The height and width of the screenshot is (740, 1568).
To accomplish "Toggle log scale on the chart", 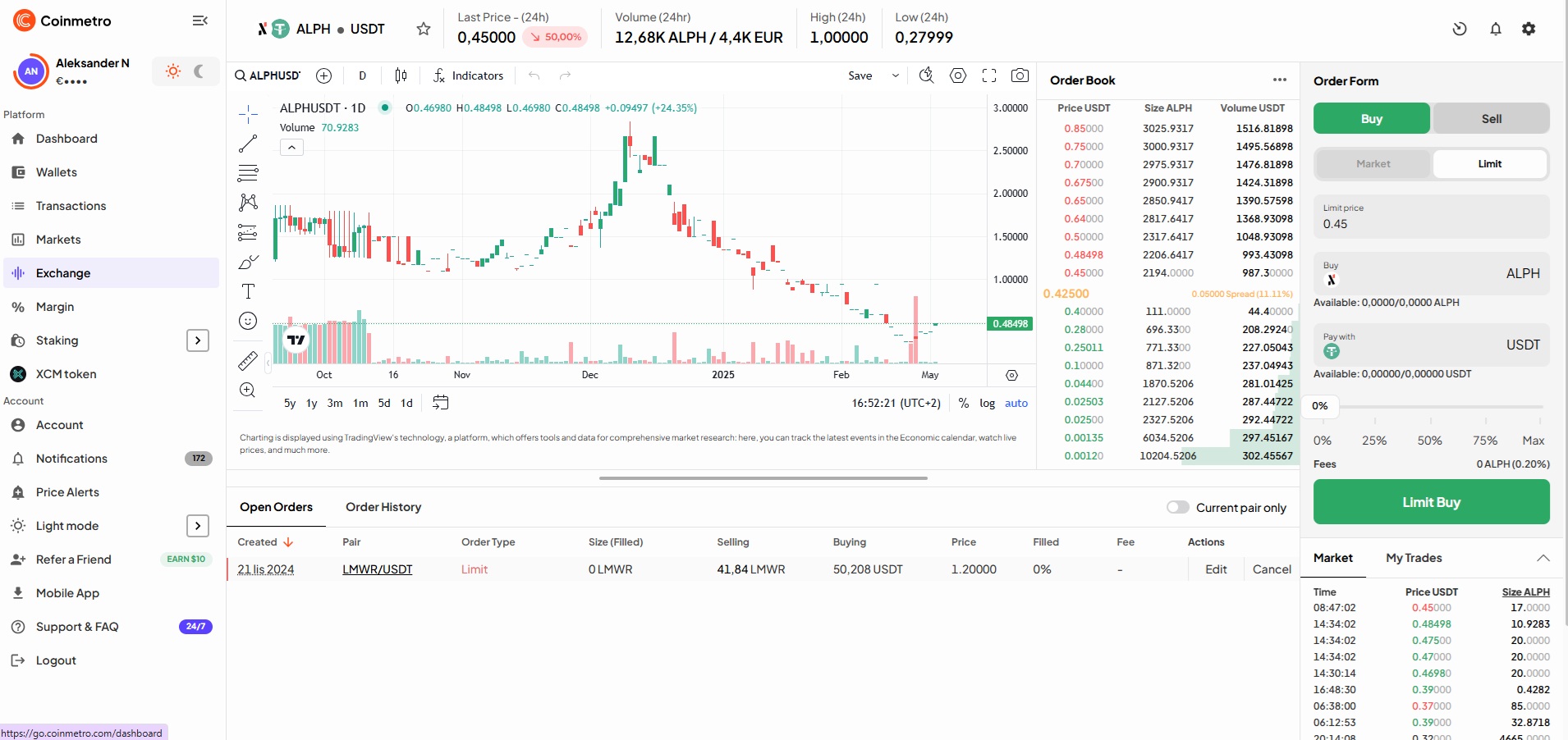I will 988,404.
